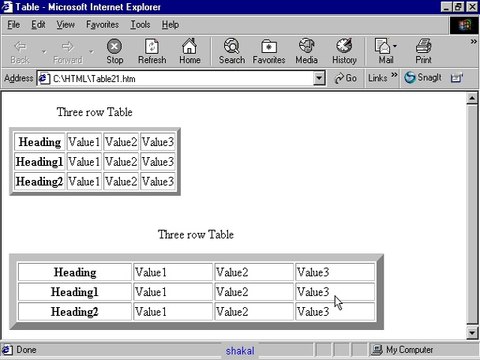Show browsing History
This screenshot has height=360, width=480.
[344, 51]
